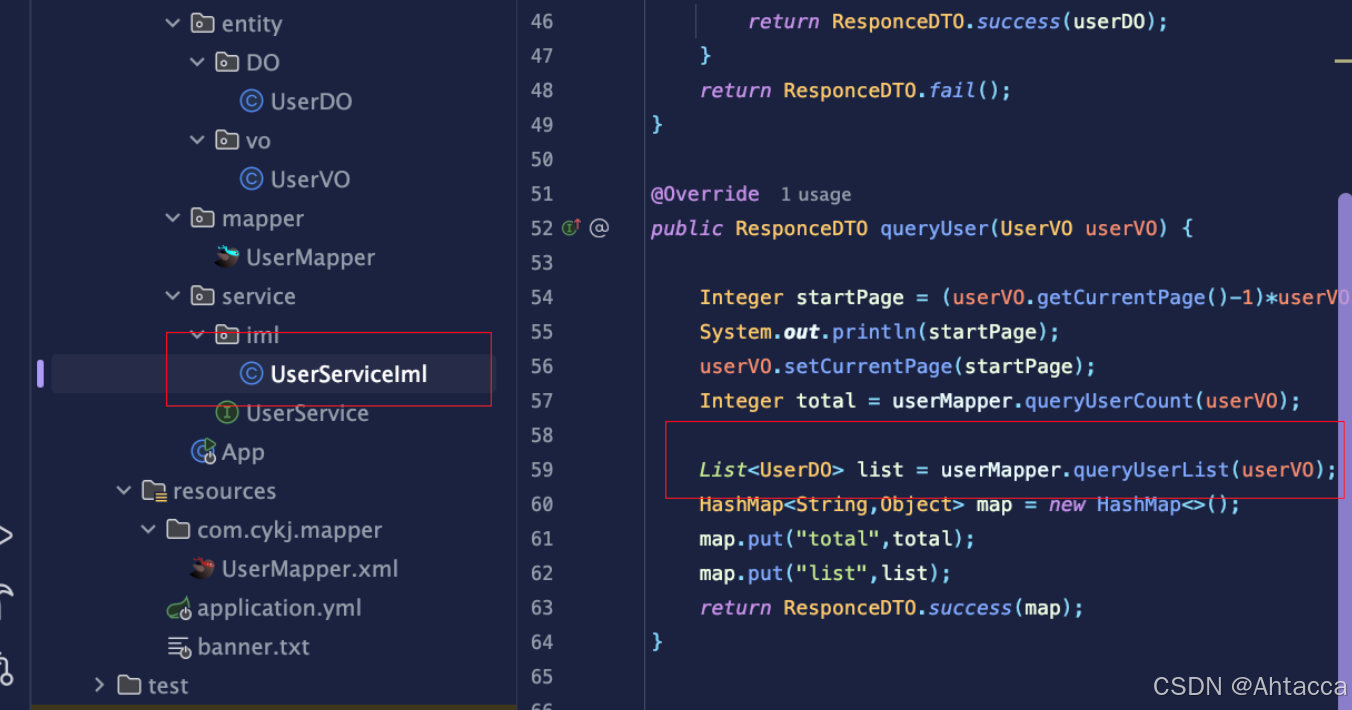Click the implements-method gutter icon on line 52
The image size is (1352, 710).
[571, 228]
